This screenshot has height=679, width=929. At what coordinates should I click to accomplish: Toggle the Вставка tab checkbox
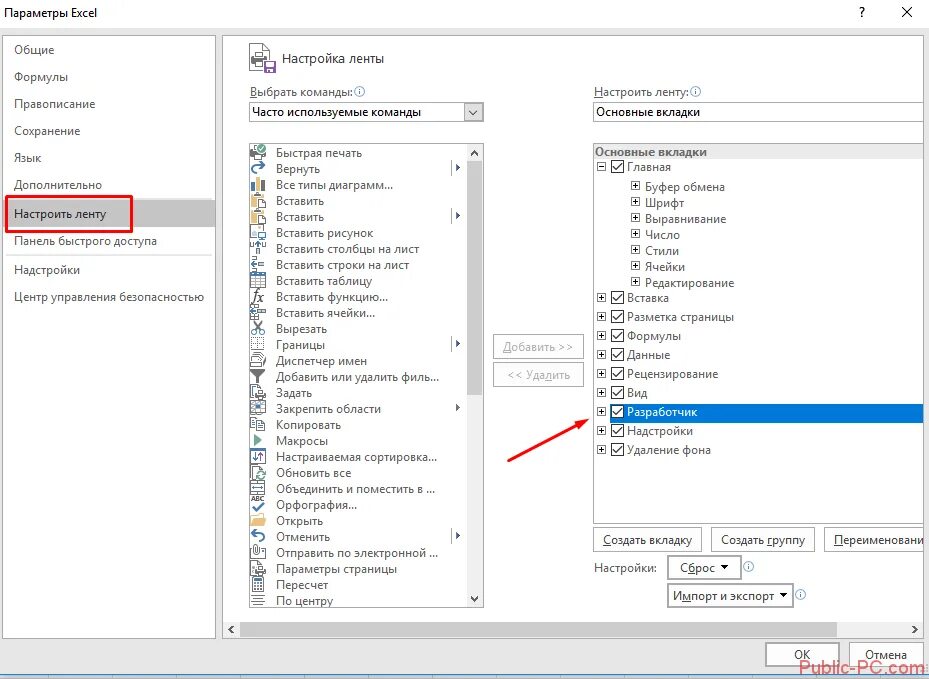point(617,297)
